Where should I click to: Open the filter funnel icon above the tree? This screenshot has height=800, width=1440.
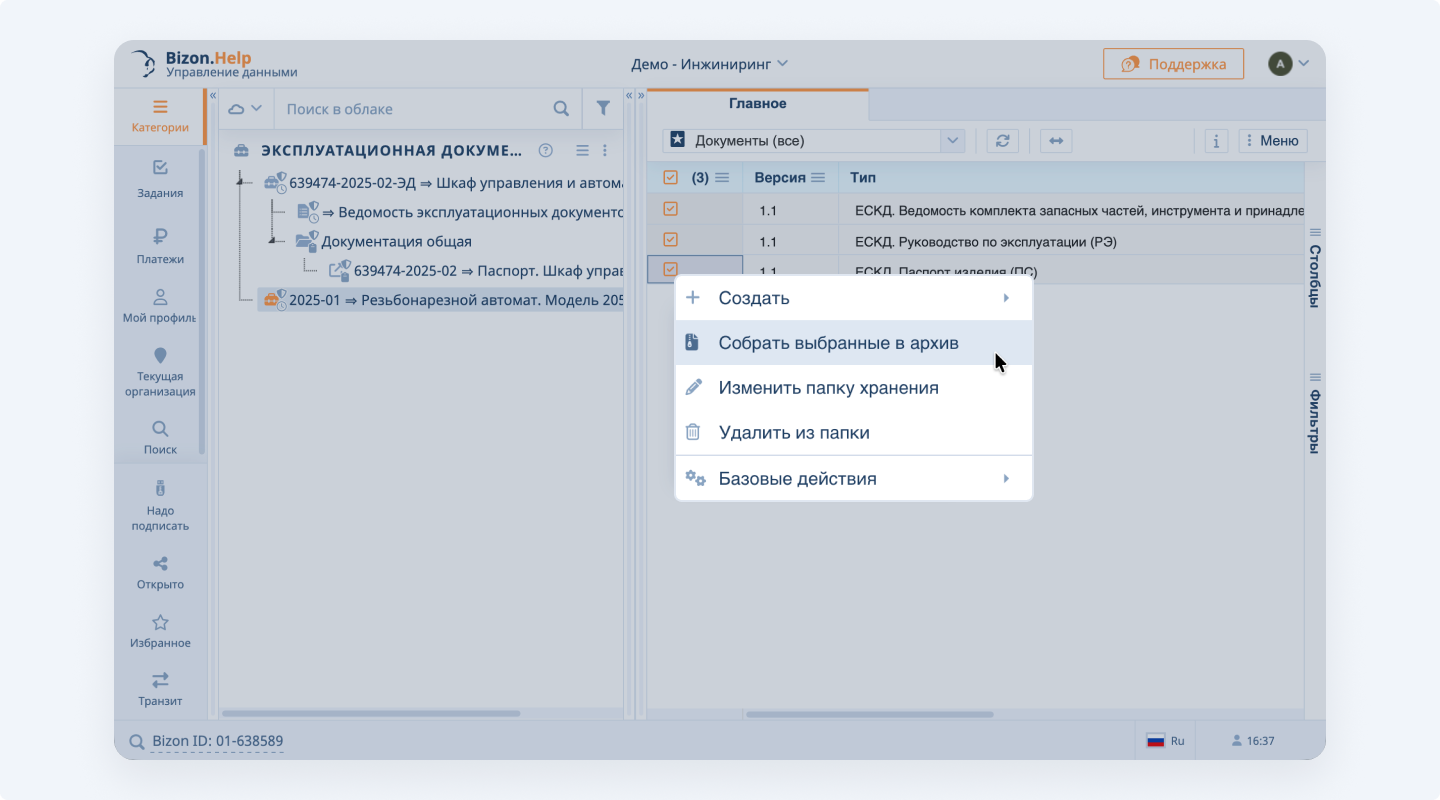tap(603, 108)
